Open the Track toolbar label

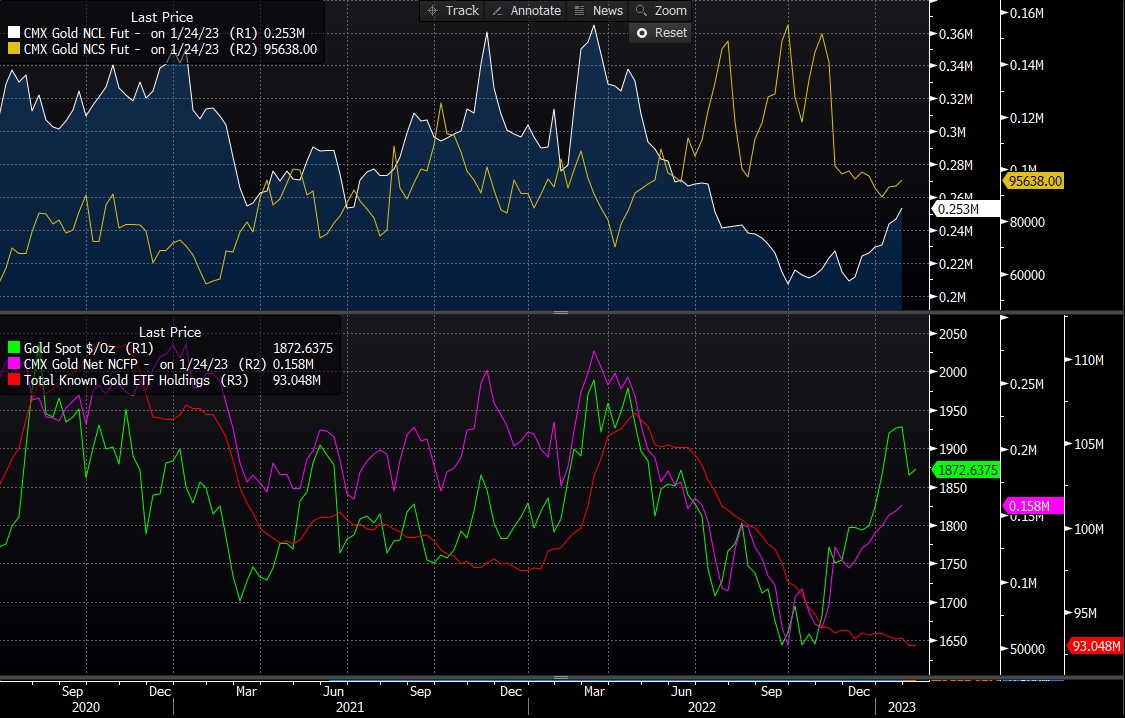(x=462, y=11)
